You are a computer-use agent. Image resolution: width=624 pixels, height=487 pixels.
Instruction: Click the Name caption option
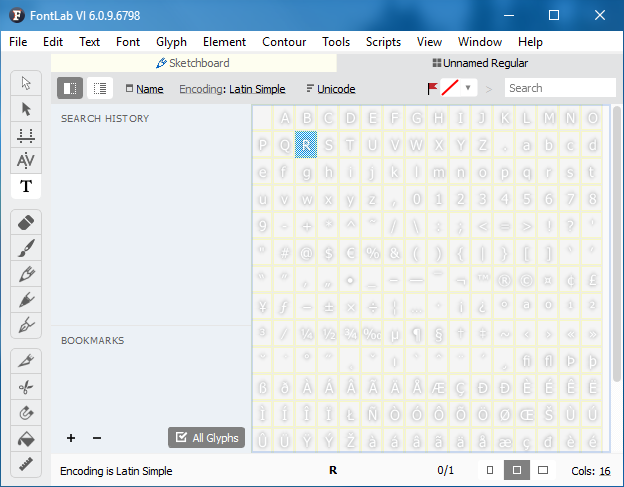point(144,89)
